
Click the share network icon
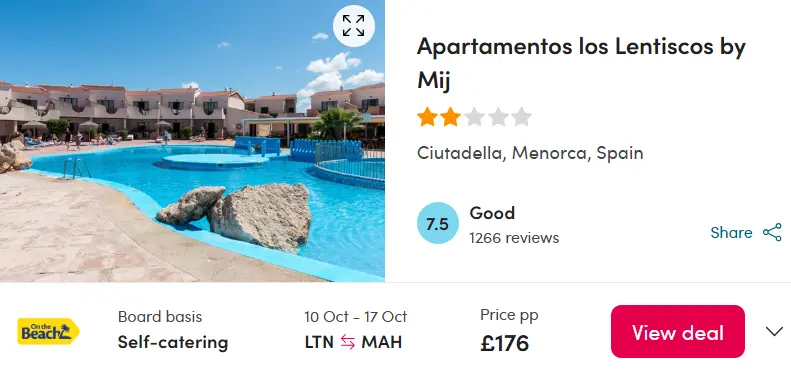click(772, 233)
